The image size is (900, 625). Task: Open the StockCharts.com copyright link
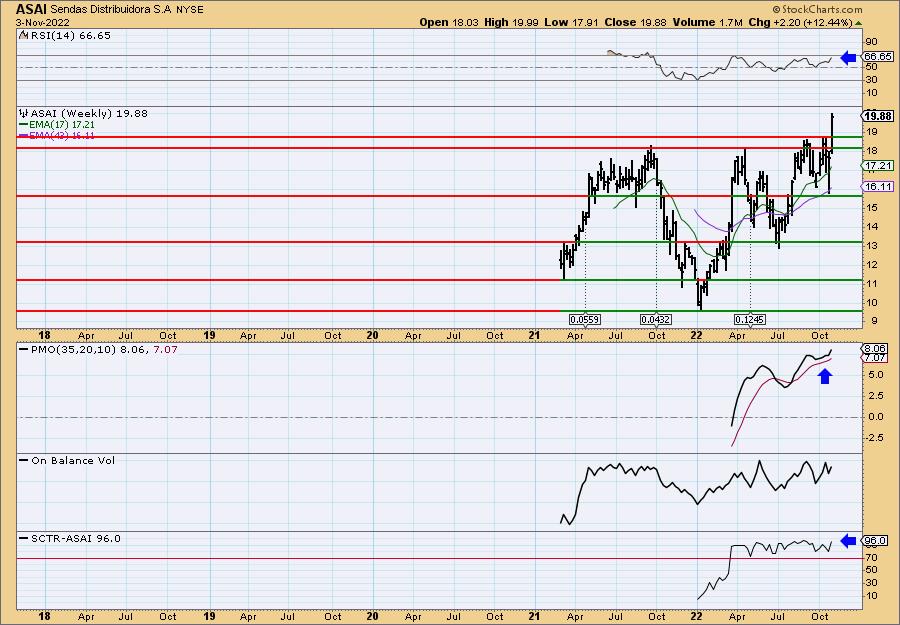817,9
